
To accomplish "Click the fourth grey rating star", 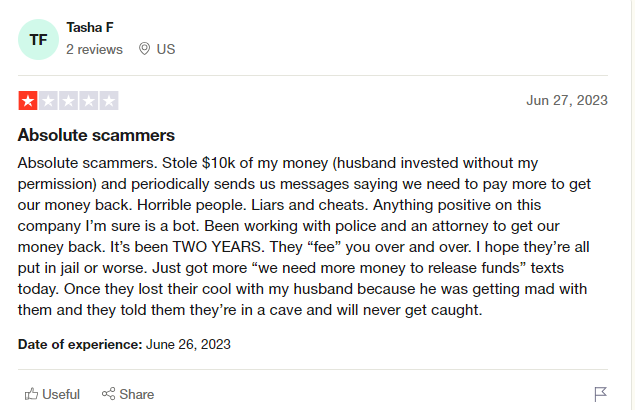I will point(89,100).
